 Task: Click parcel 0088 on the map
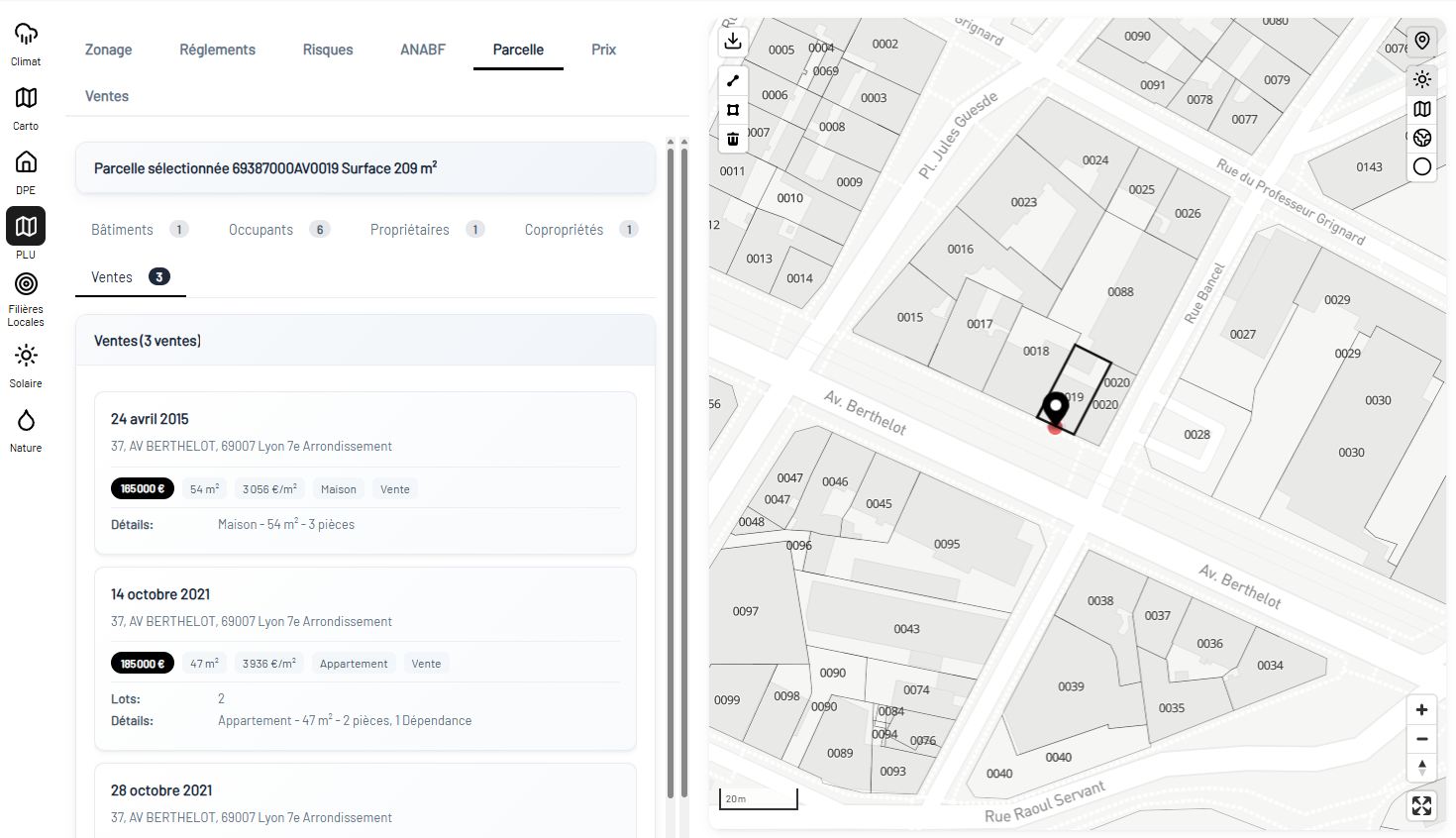(1120, 292)
